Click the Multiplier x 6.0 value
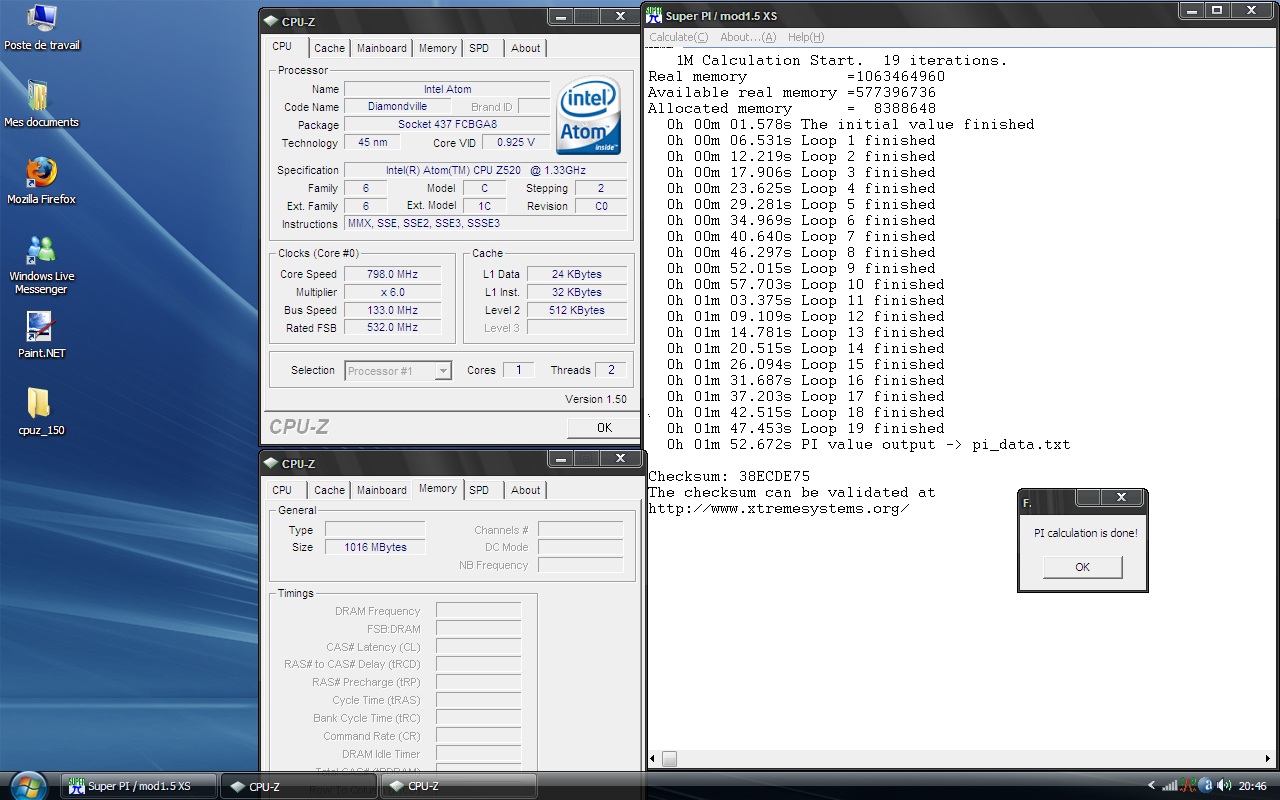 [393, 292]
